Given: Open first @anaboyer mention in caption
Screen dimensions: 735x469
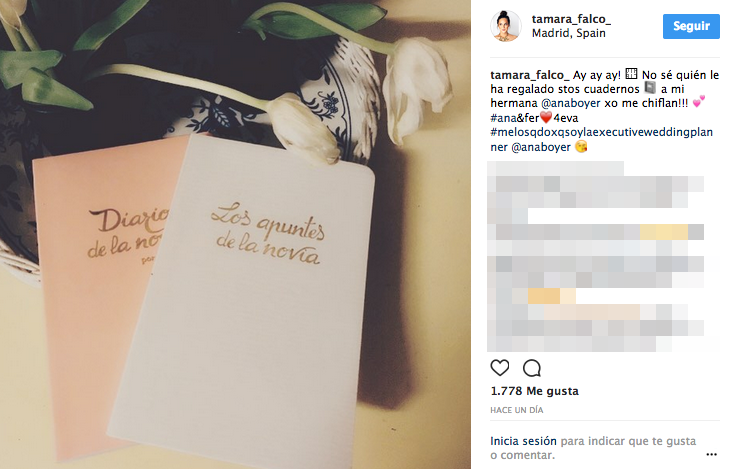Looking at the screenshot, I should [x=570, y=103].
